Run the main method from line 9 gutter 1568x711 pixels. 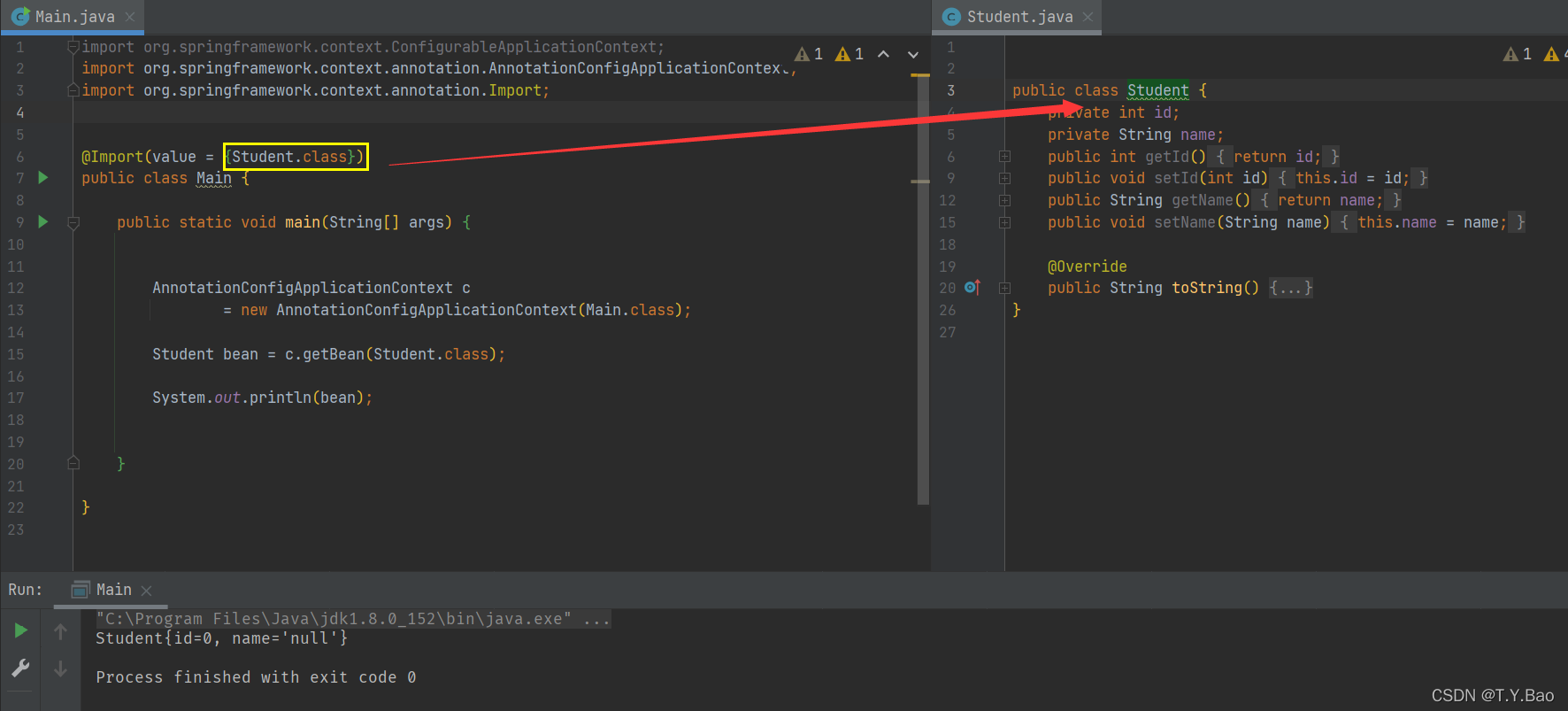pyautogui.click(x=42, y=222)
